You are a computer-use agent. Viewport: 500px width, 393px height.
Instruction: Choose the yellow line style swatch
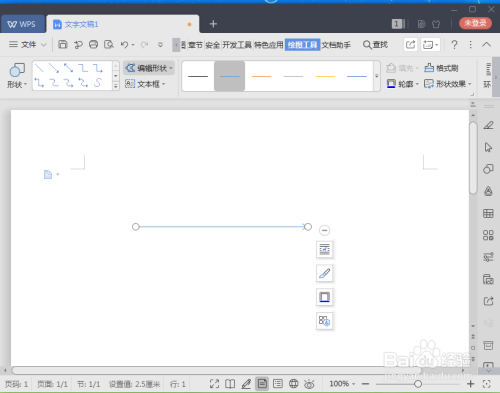[325, 76]
